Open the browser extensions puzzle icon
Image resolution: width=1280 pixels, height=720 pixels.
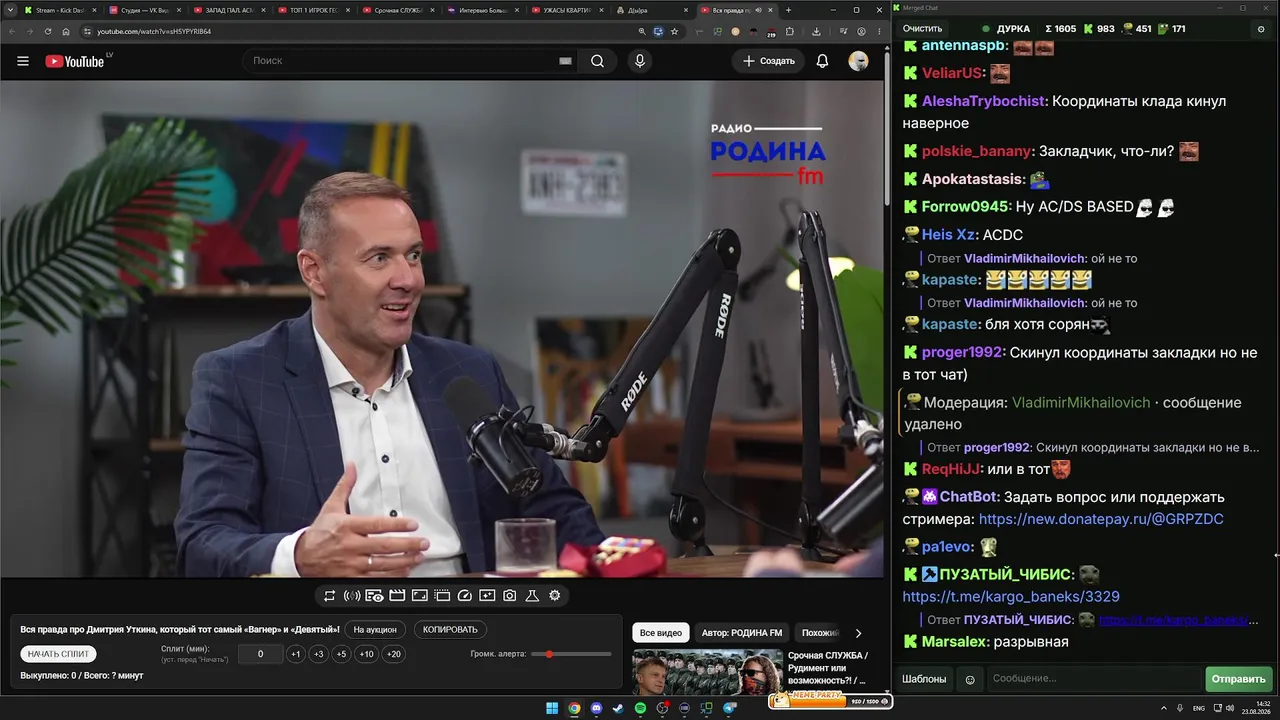click(x=789, y=31)
